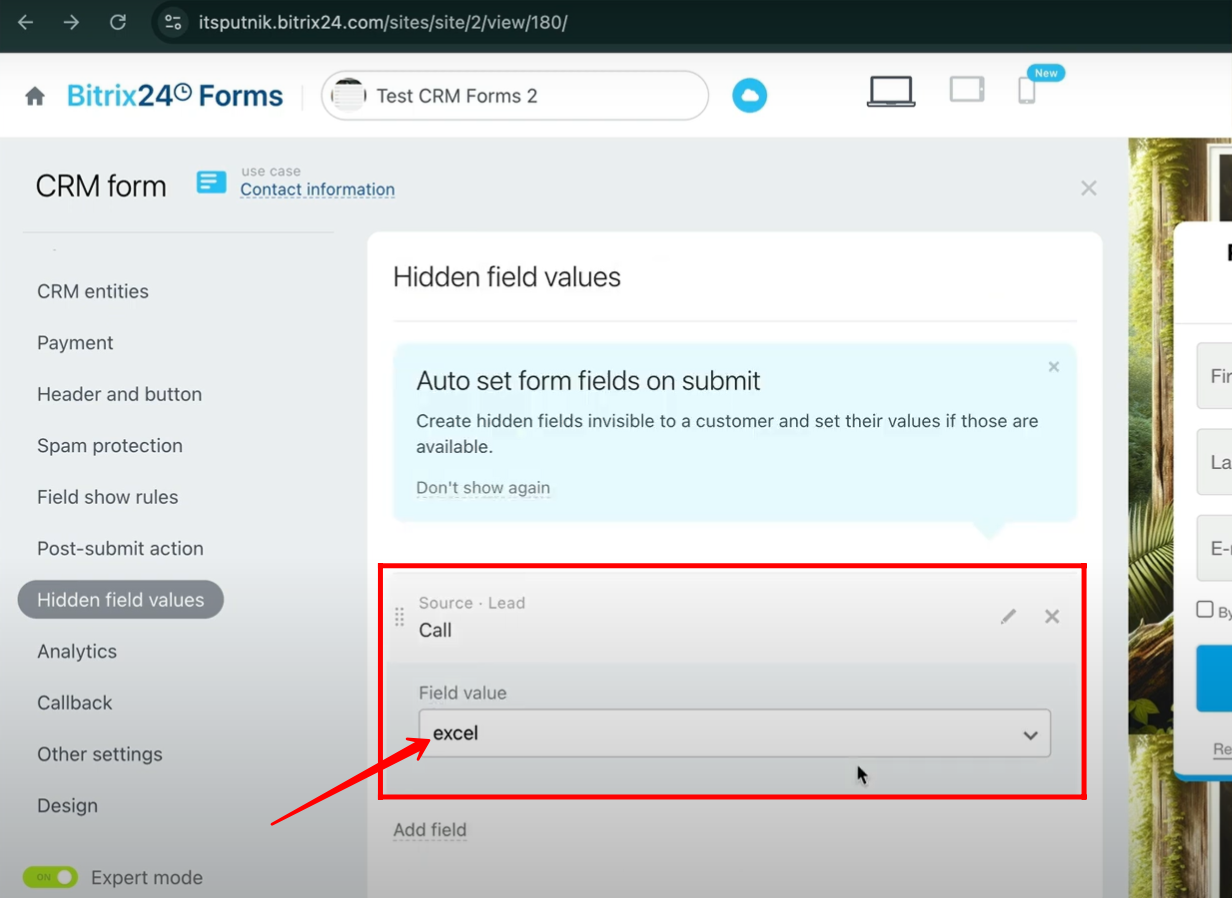Edit the Call field with pencil icon

pos(1008,616)
